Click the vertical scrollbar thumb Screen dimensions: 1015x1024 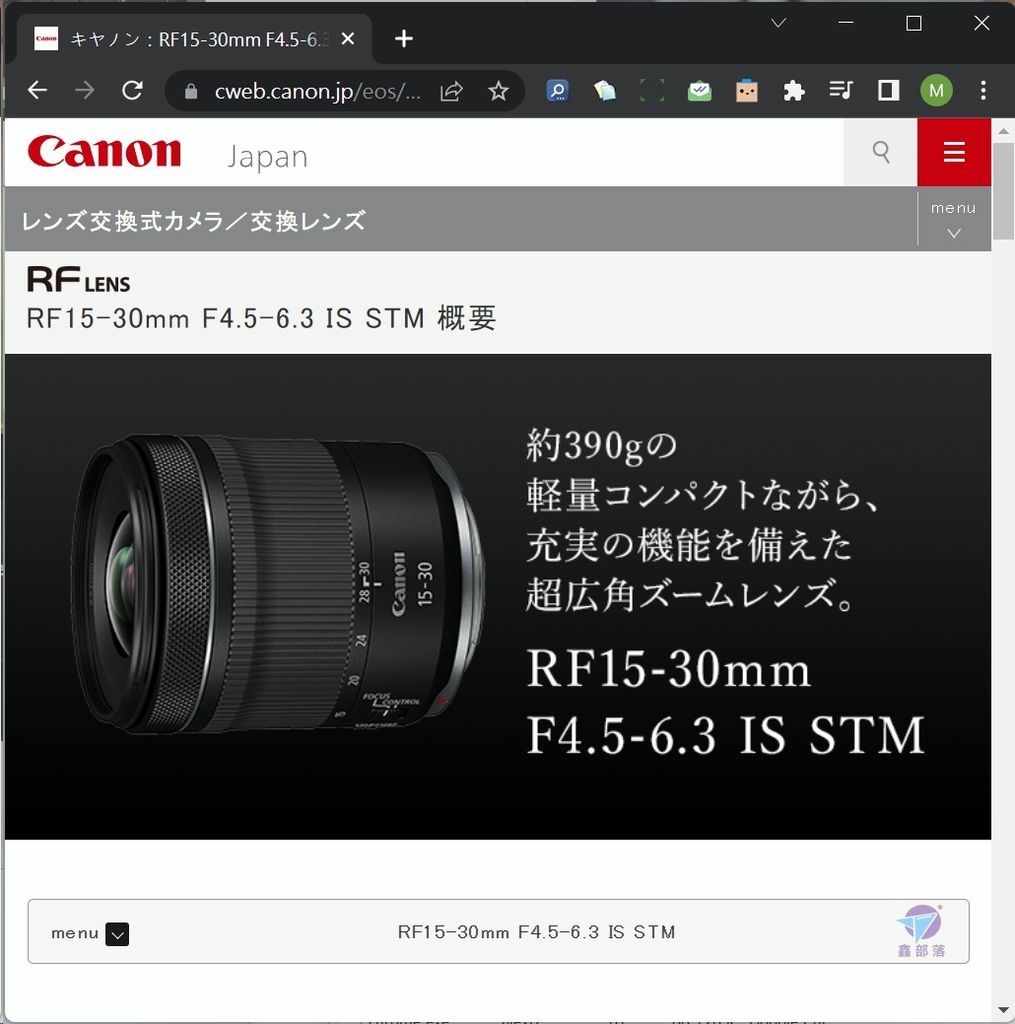tap(1003, 191)
